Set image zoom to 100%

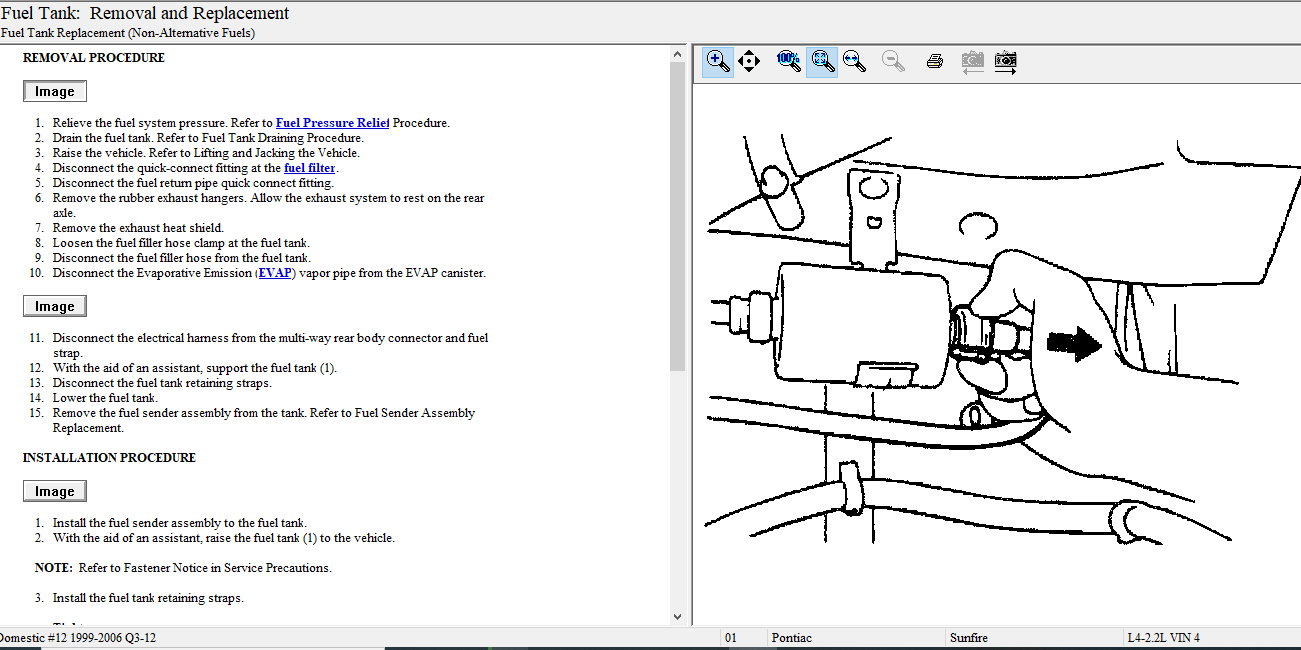[x=789, y=61]
